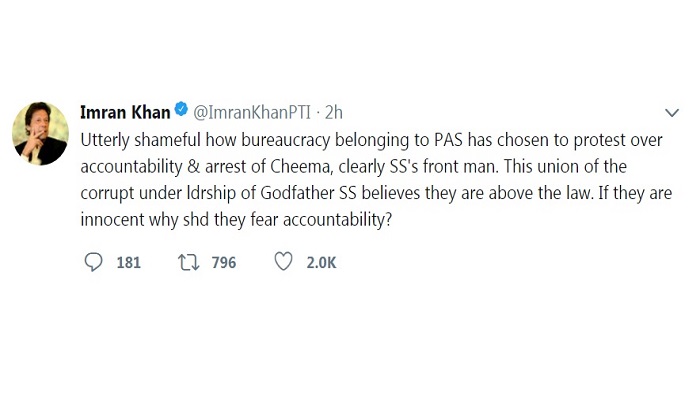The image size is (700, 400).
Task: Click the 796 retweets count
Action: [x=224, y=262]
